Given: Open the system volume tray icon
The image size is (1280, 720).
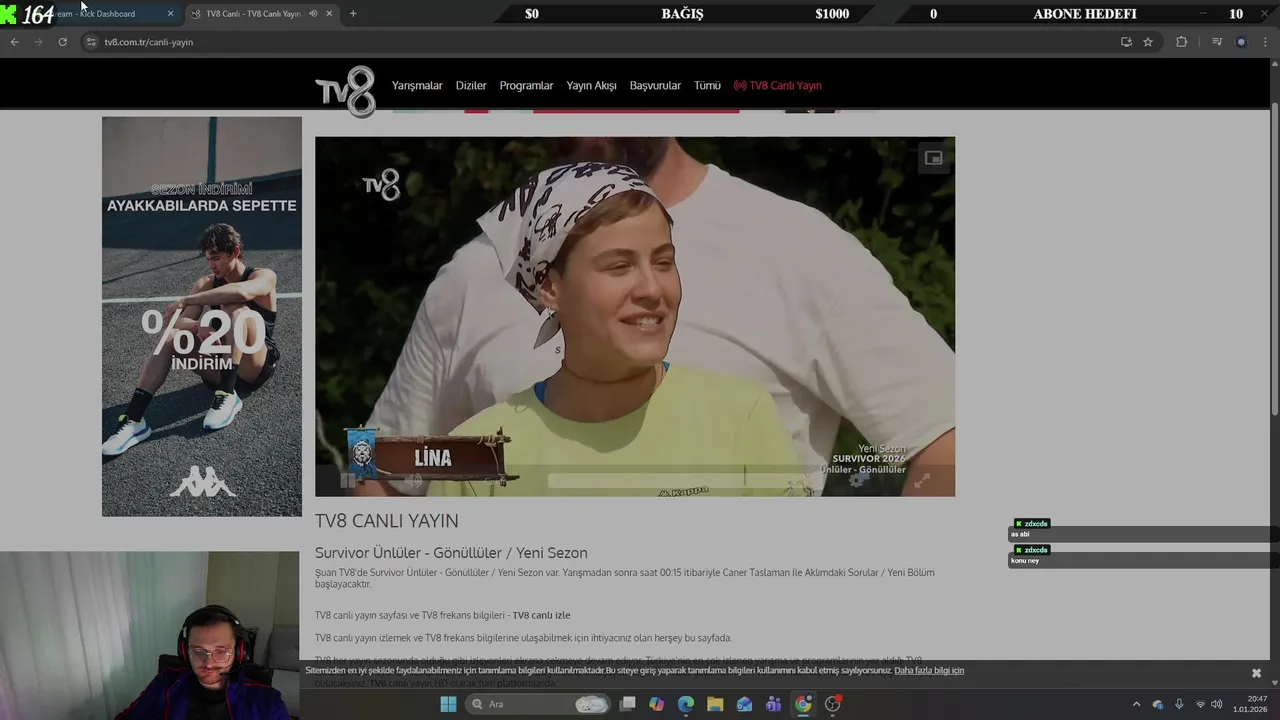Looking at the screenshot, I should 1216,704.
